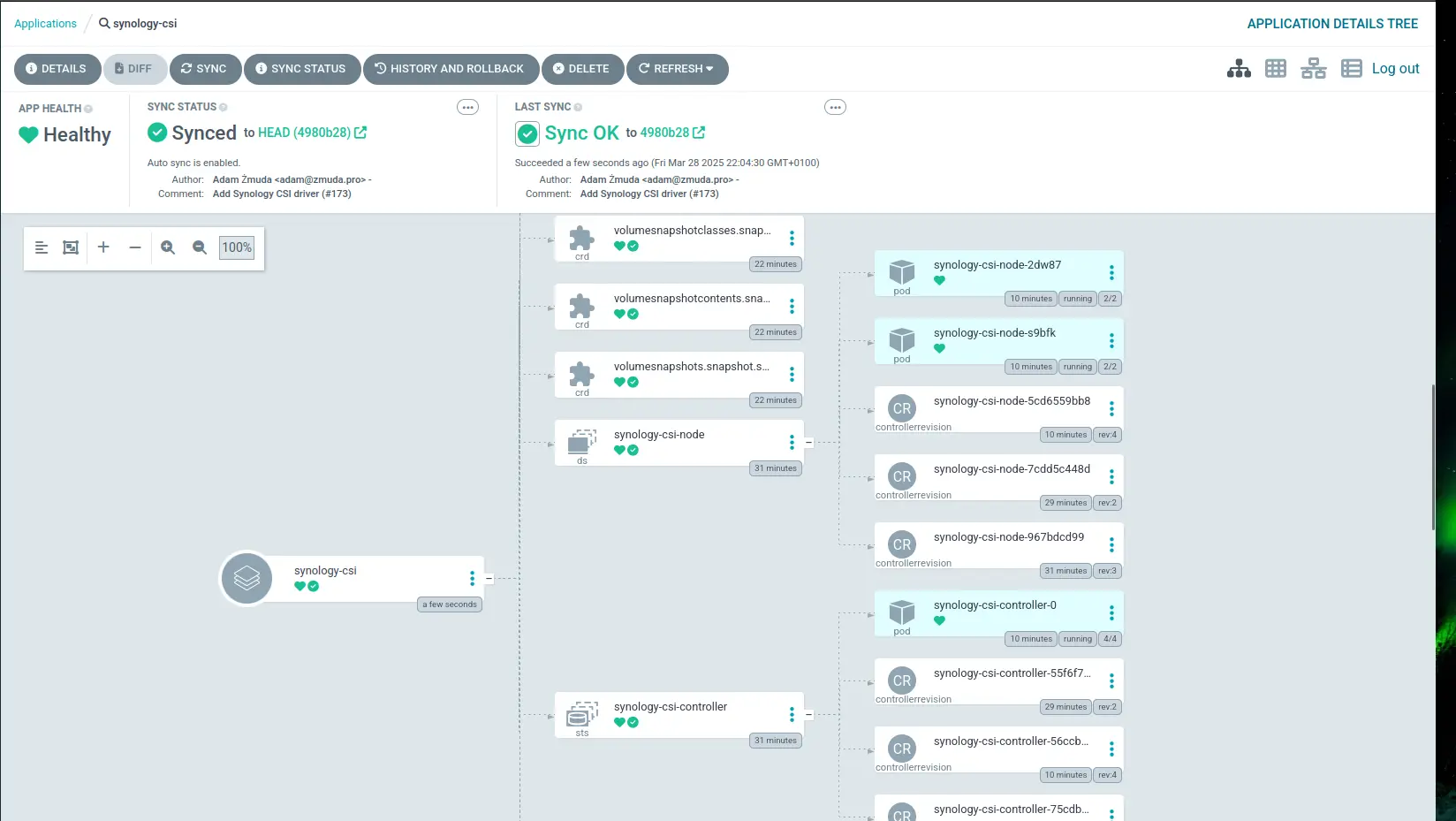Switch to network view icon
Screen dimensions: 1456x821
point(1314,69)
